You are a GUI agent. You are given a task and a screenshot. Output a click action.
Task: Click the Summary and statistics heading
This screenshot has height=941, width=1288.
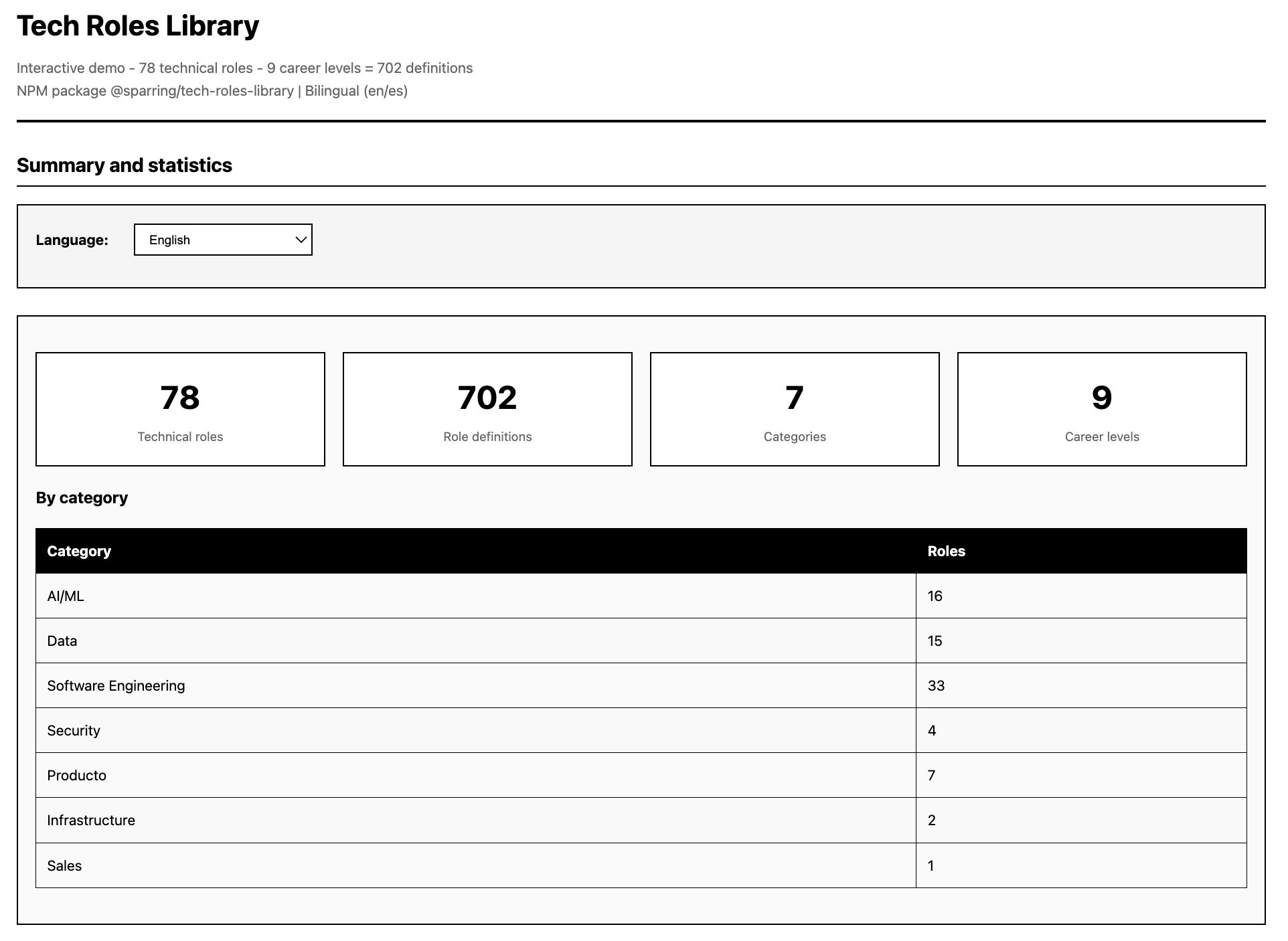(x=125, y=165)
